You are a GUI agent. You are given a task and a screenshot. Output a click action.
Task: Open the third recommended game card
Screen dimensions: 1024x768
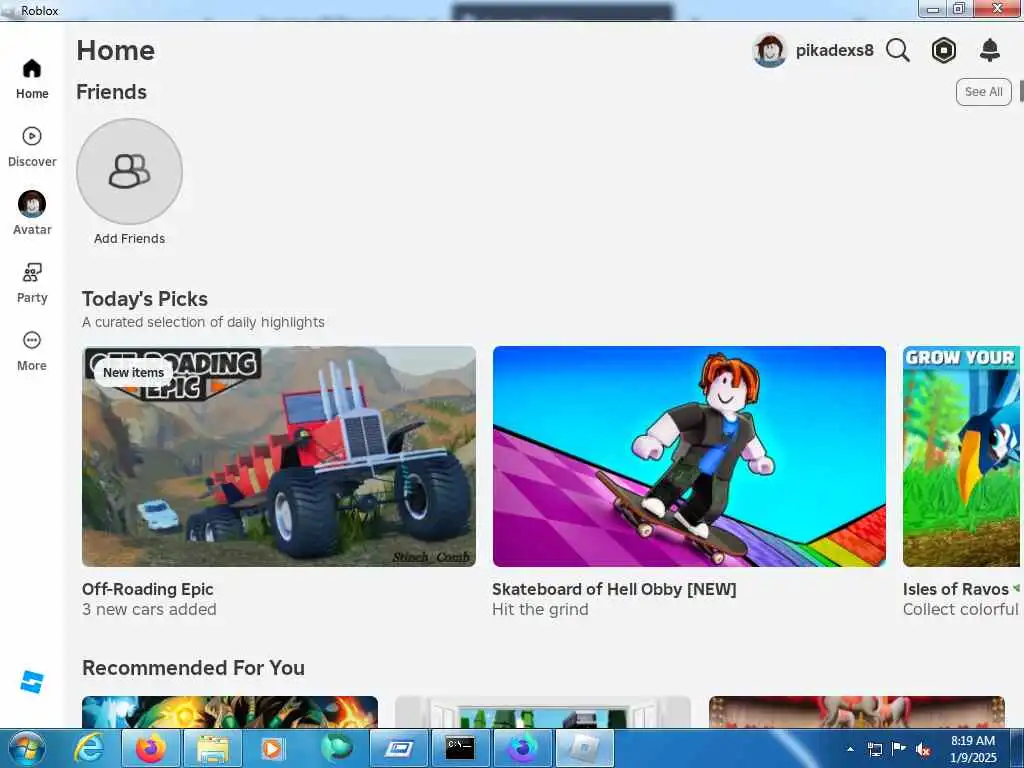coord(856,712)
